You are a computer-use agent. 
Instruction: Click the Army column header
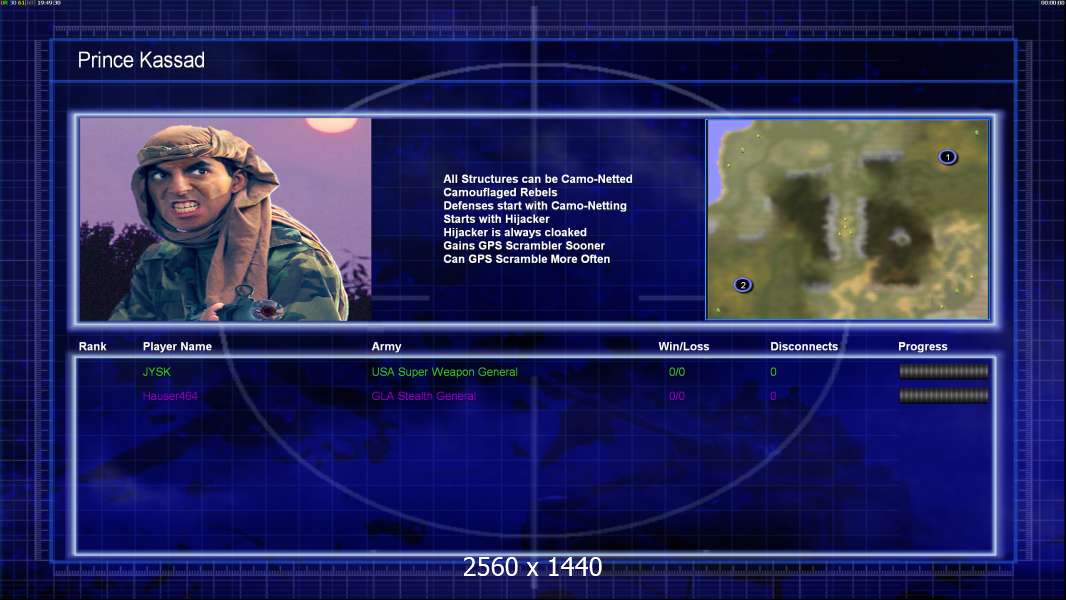[386, 347]
